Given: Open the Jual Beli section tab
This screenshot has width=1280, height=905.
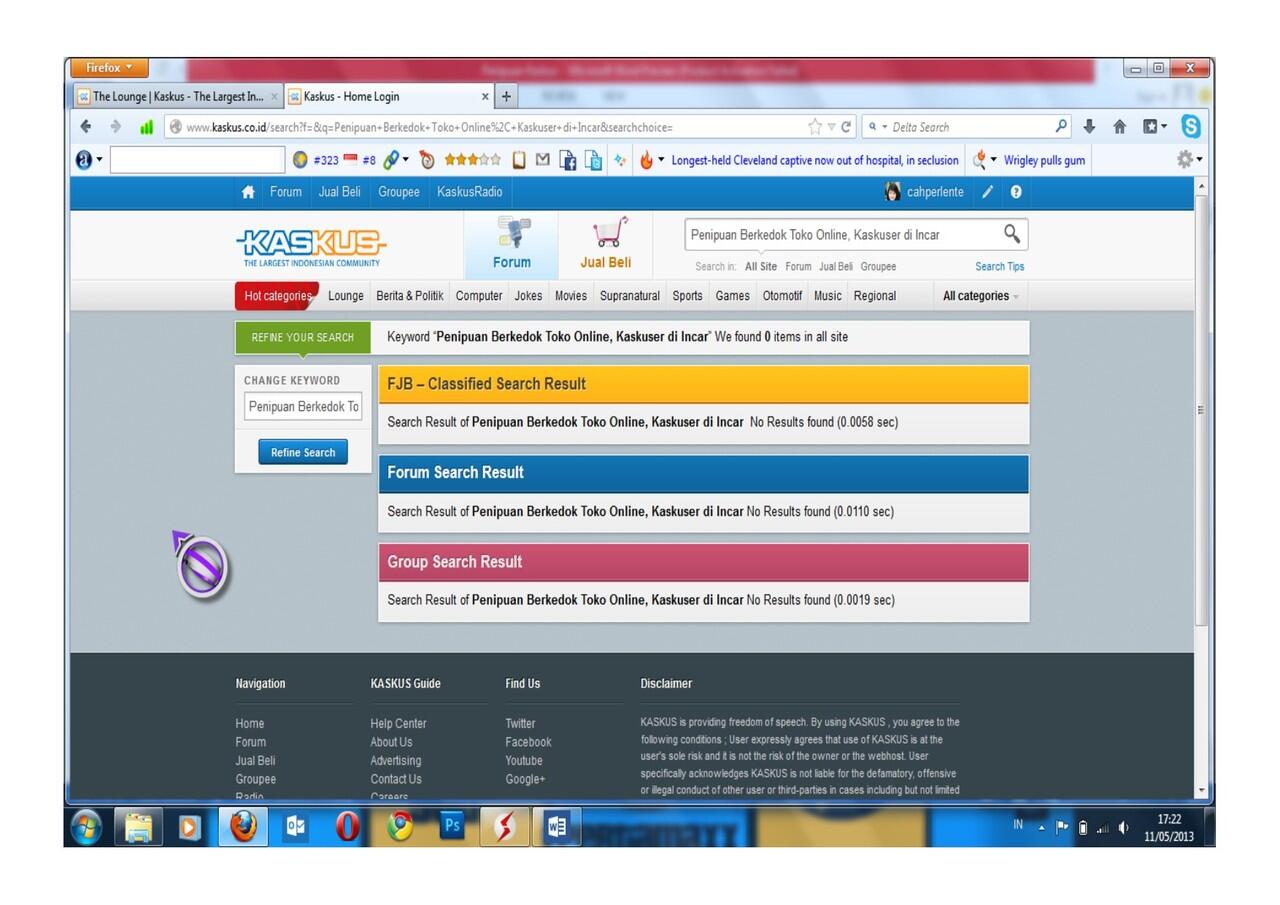Looking at the screenshot, I should tap(606, 245).
